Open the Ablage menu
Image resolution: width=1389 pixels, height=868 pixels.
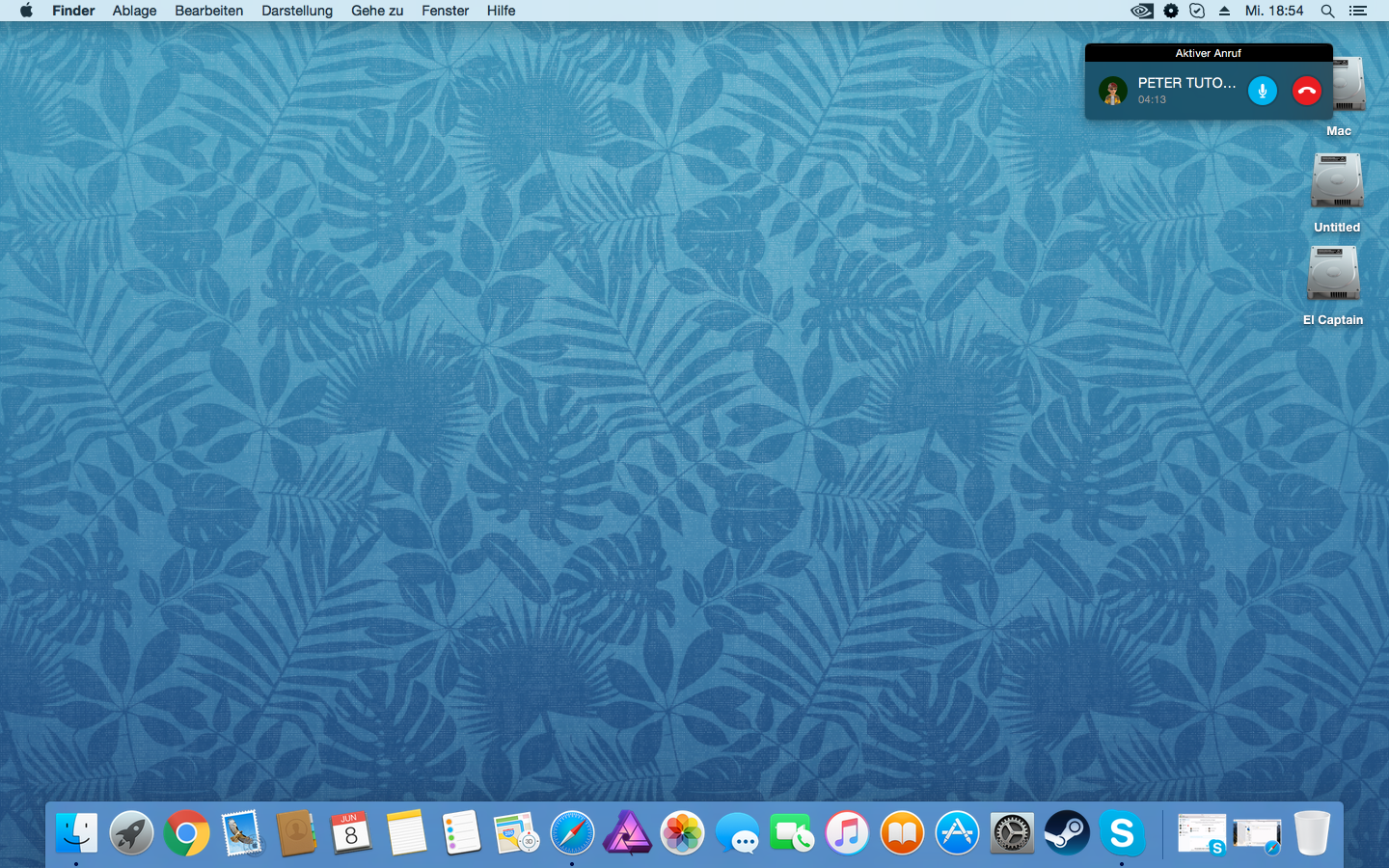coord(134,11)
